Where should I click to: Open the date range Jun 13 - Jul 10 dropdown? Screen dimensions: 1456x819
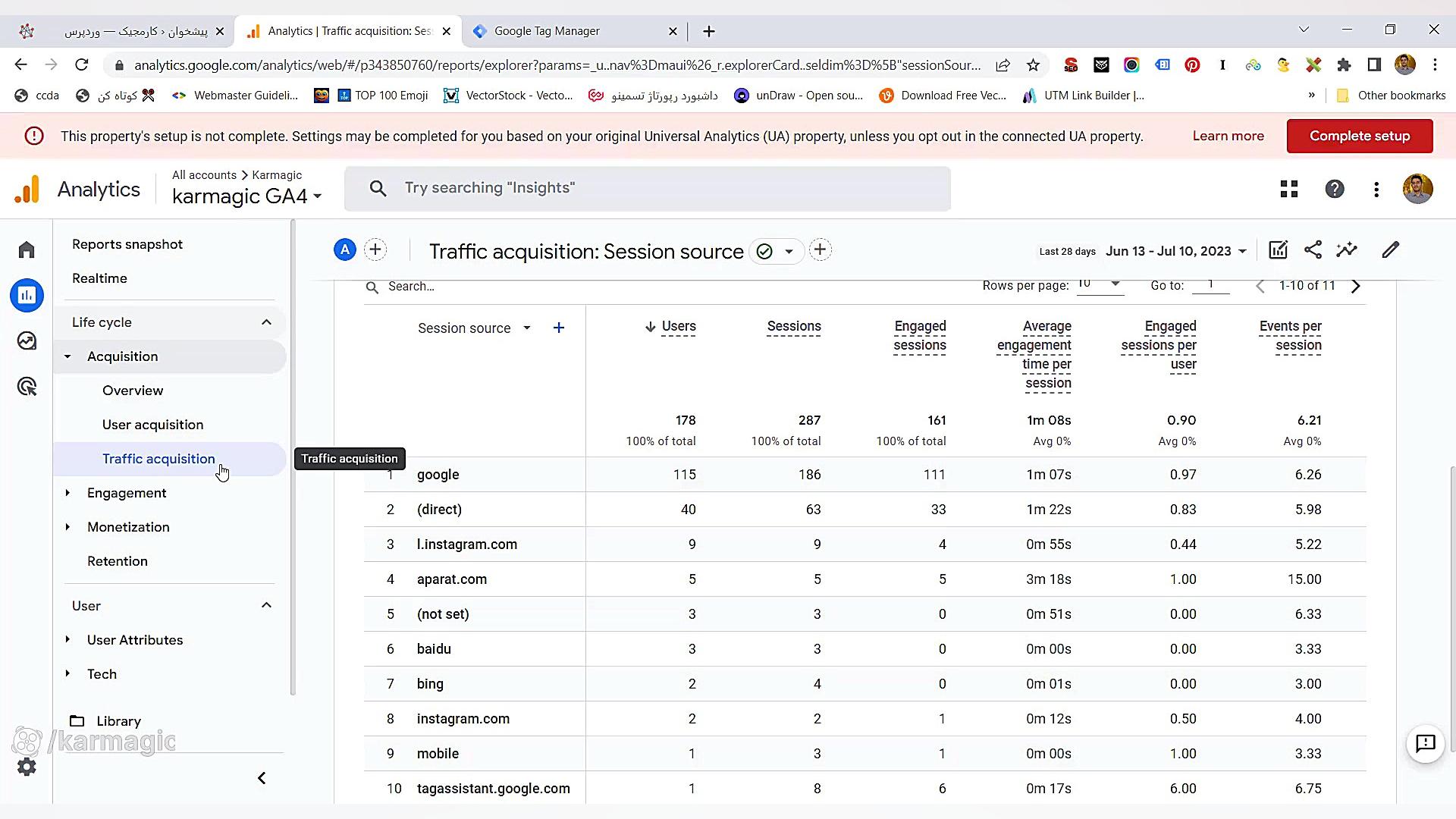click(x=1175, y=251)
